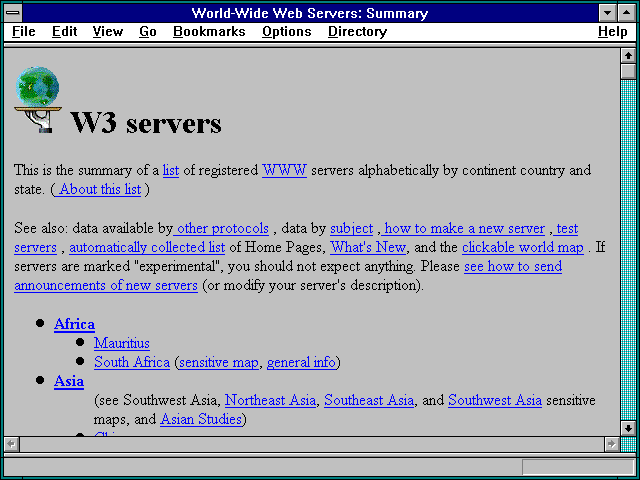Open the Asia continent link
640x480 pixels.
click(69, 381)
